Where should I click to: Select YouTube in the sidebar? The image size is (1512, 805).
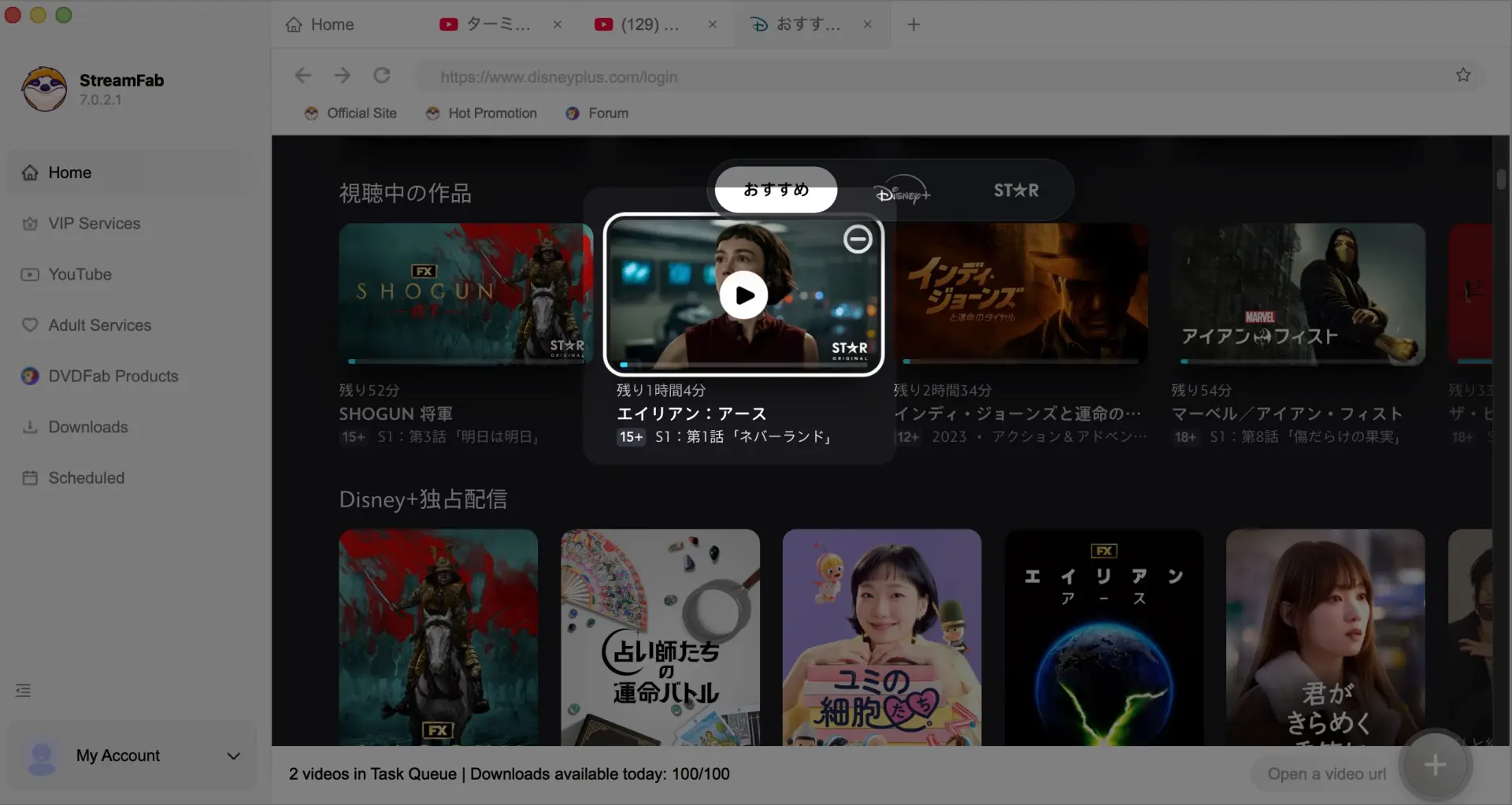click(132, 274)
